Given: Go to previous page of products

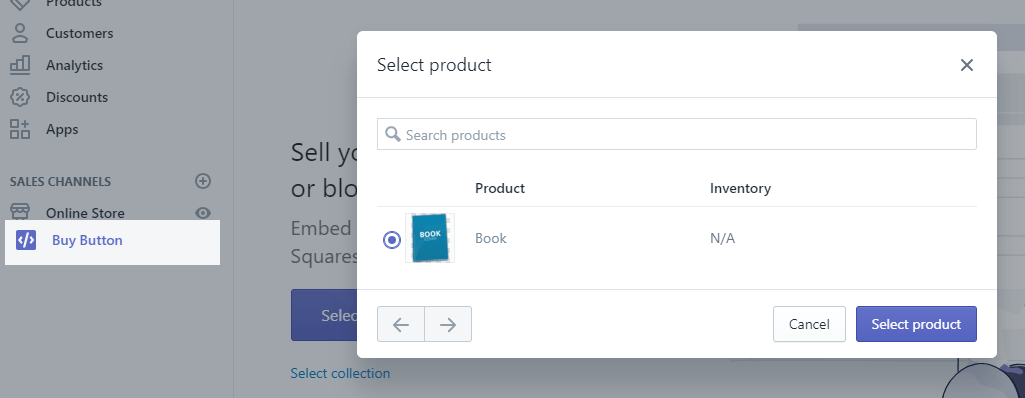Looking at the screenshot, I should coord(401,324).
